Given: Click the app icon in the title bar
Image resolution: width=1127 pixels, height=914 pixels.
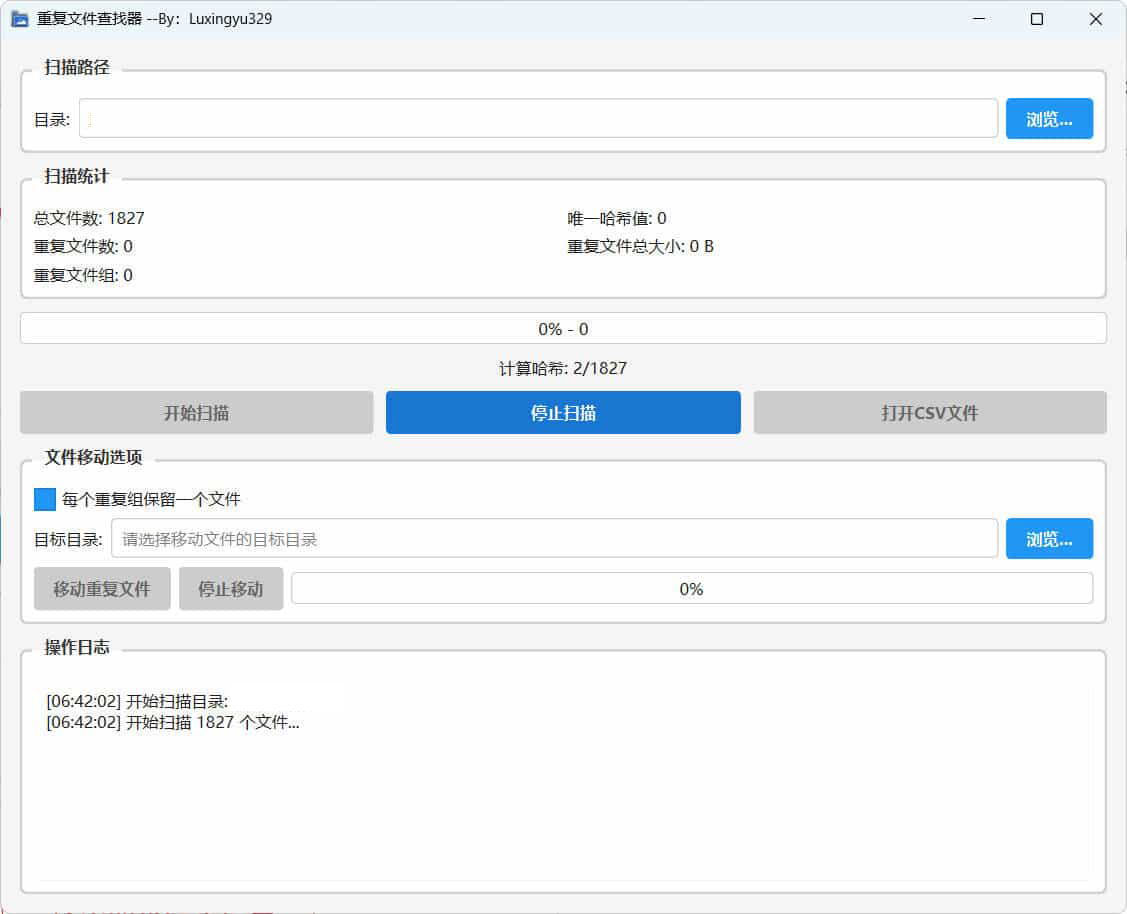Looking at the screenshot, I should pos(19,18).
